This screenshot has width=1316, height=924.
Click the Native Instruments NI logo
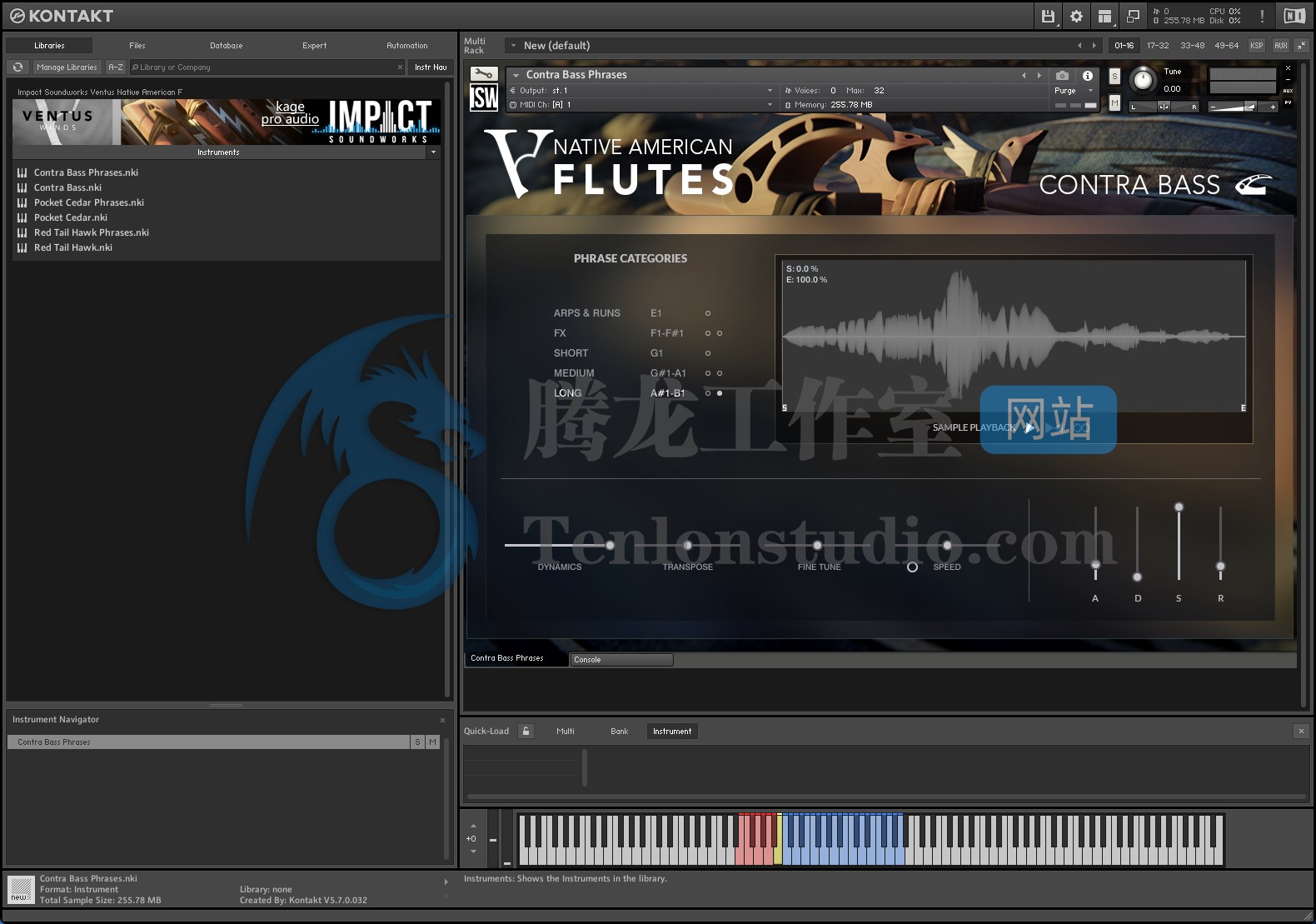click(1294, 16)
